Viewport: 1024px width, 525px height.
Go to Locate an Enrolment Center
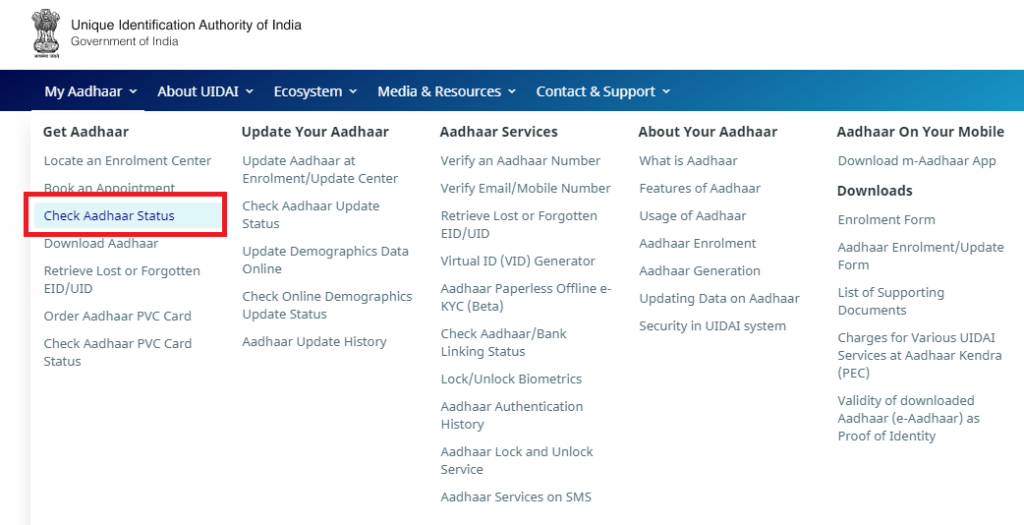tap(127, 161)
